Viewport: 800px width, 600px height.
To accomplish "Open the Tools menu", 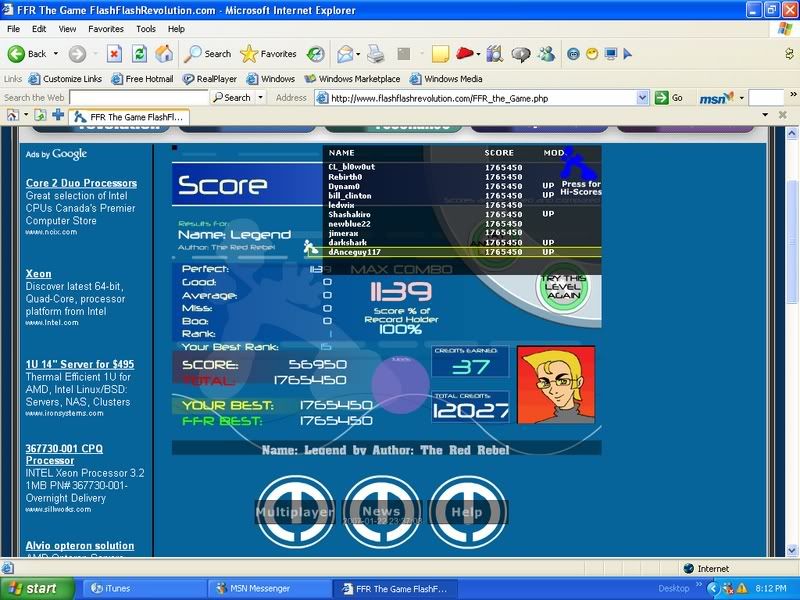I will coord(146,29).
